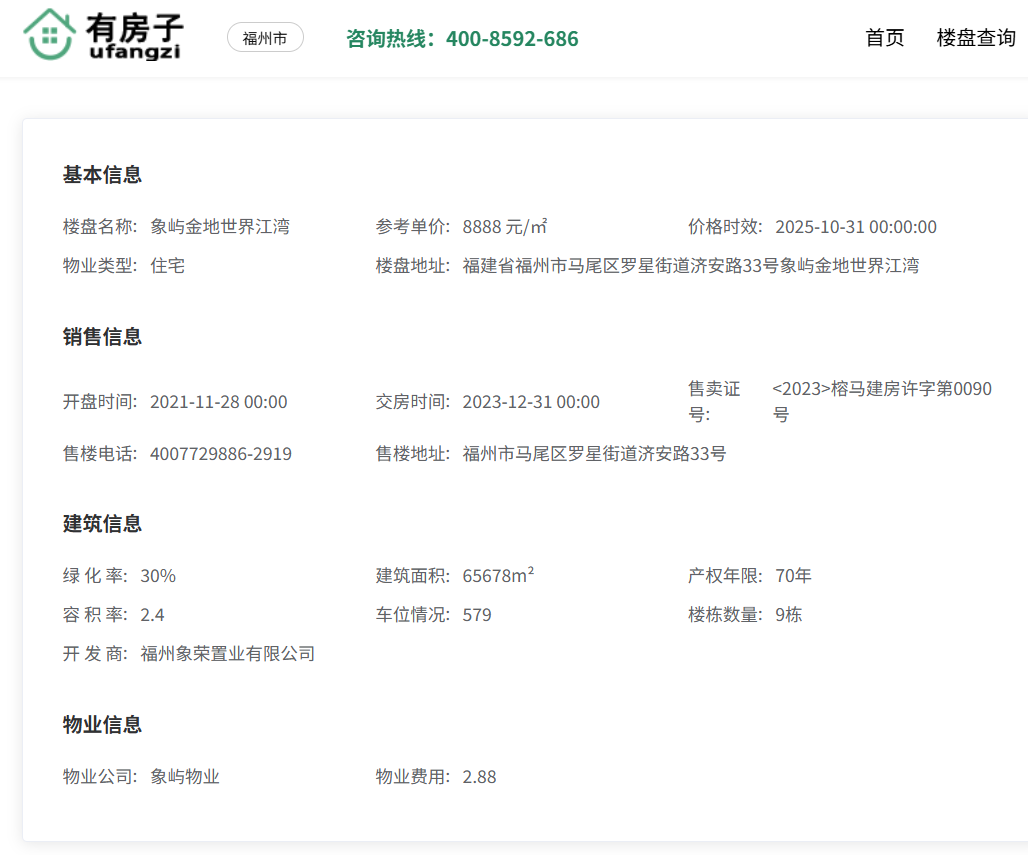
Task: Select the 建筑信息 section heading
Action: tap(102, 524)
